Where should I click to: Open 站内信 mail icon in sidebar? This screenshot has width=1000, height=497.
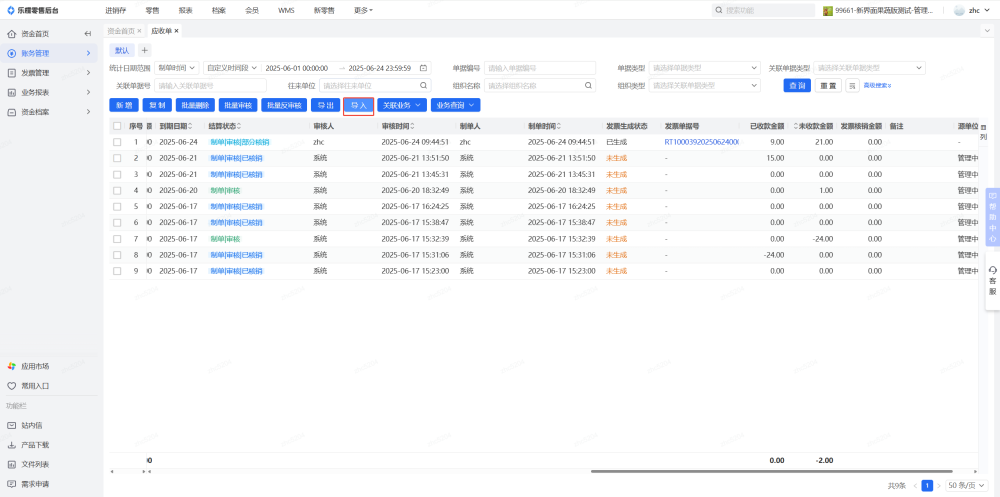(12, 425)
